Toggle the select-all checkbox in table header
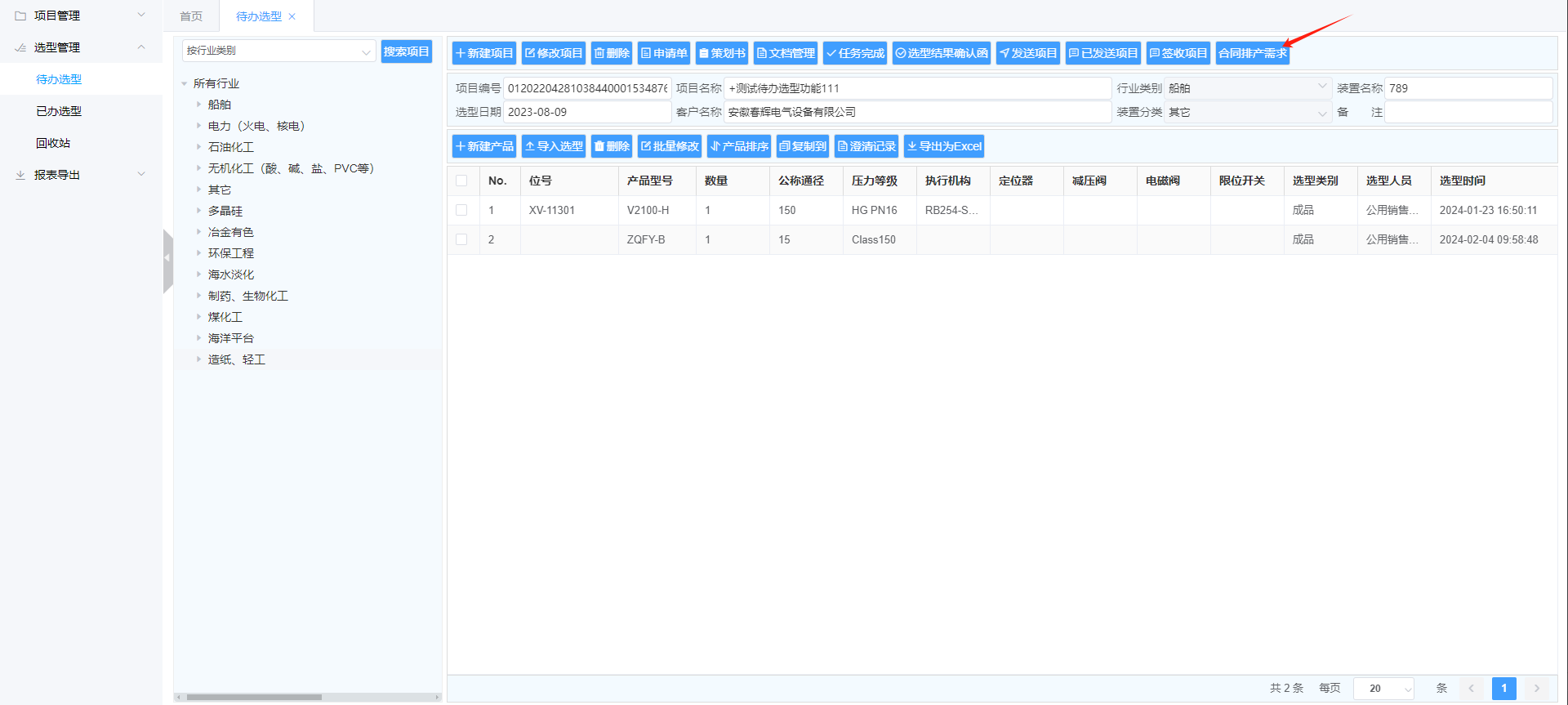The height and width of the screenshot is (705, 1568). pos(462,181)
